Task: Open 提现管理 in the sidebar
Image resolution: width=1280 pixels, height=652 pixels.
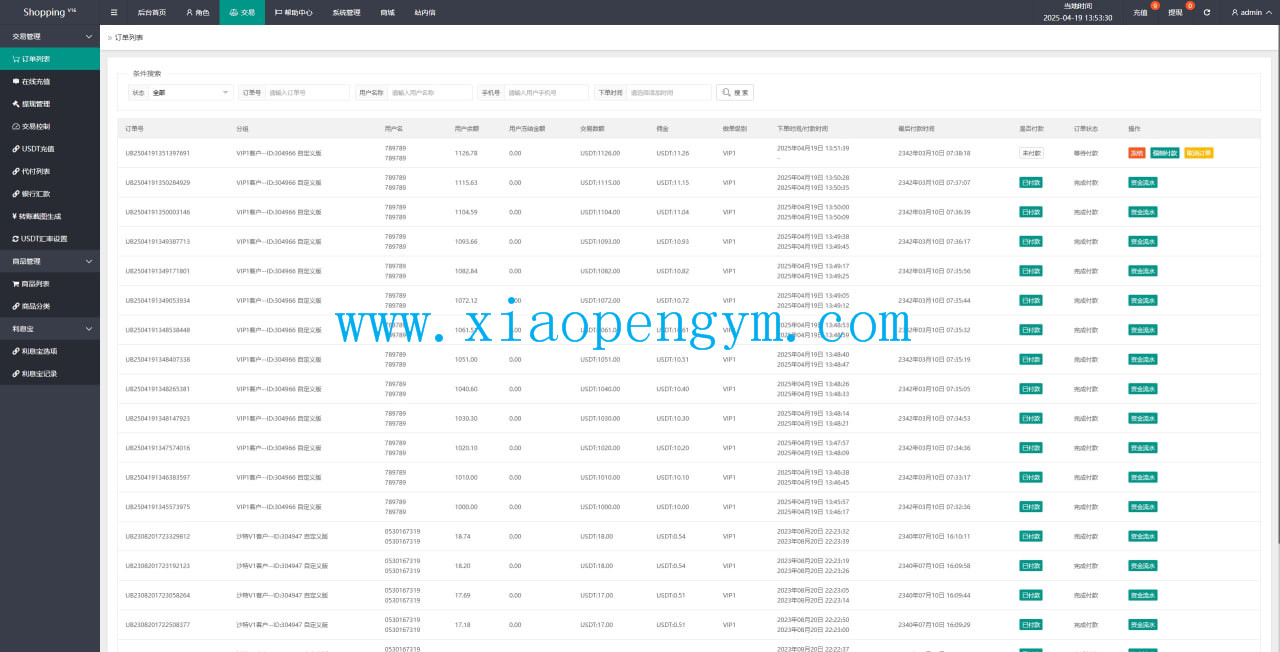Action: [x=50, y=104]
